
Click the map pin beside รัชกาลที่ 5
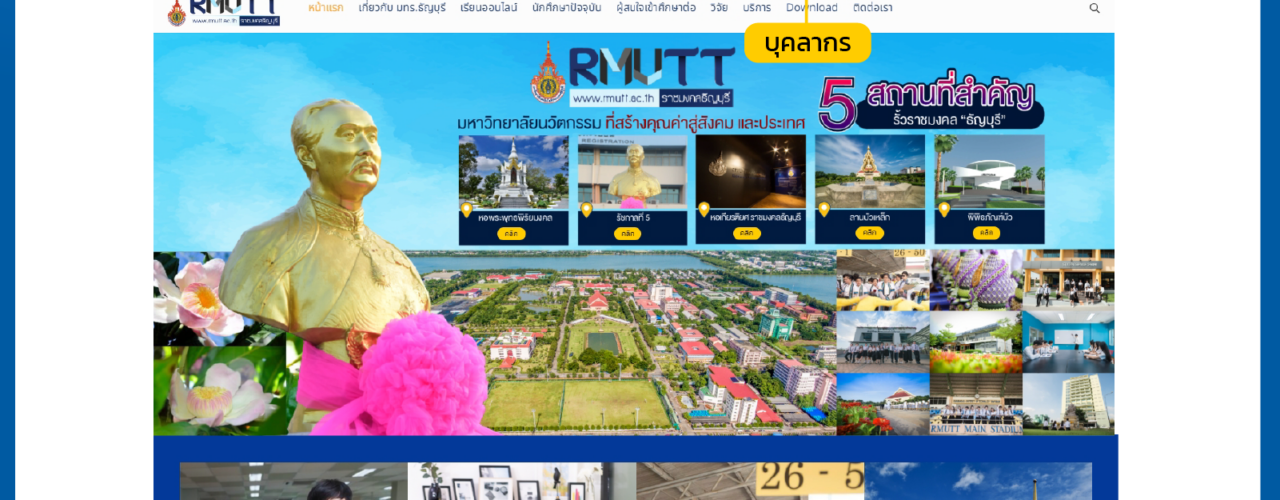coord(586,210)
